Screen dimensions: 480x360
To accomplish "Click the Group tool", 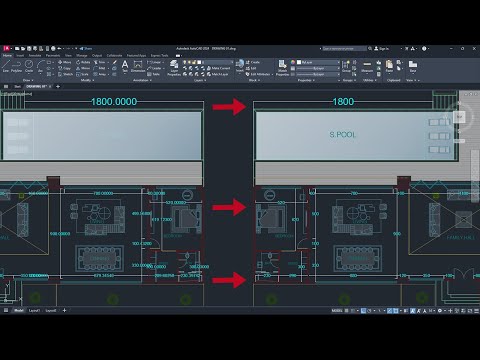I will (346, 66).
